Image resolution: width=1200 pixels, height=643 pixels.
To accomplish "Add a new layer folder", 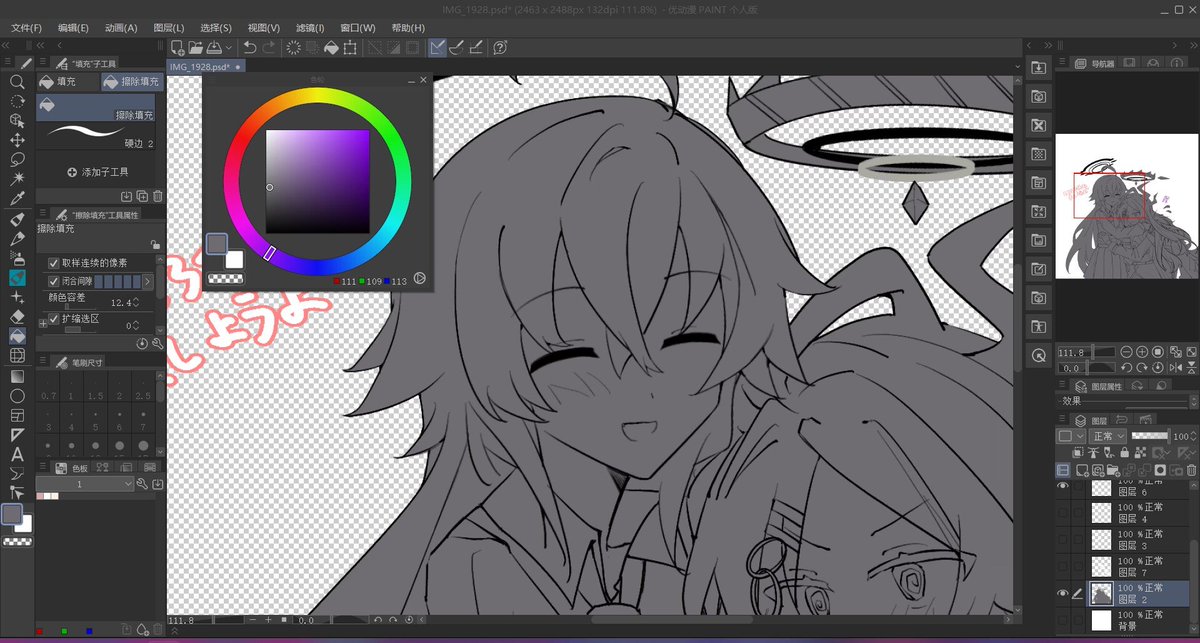I will click(x=1112, y=469).
